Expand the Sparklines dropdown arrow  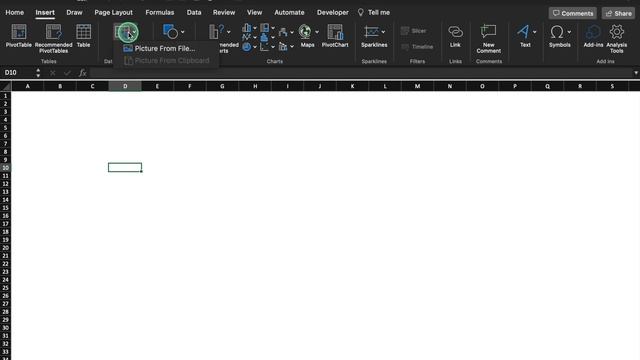tap(383, 32)
